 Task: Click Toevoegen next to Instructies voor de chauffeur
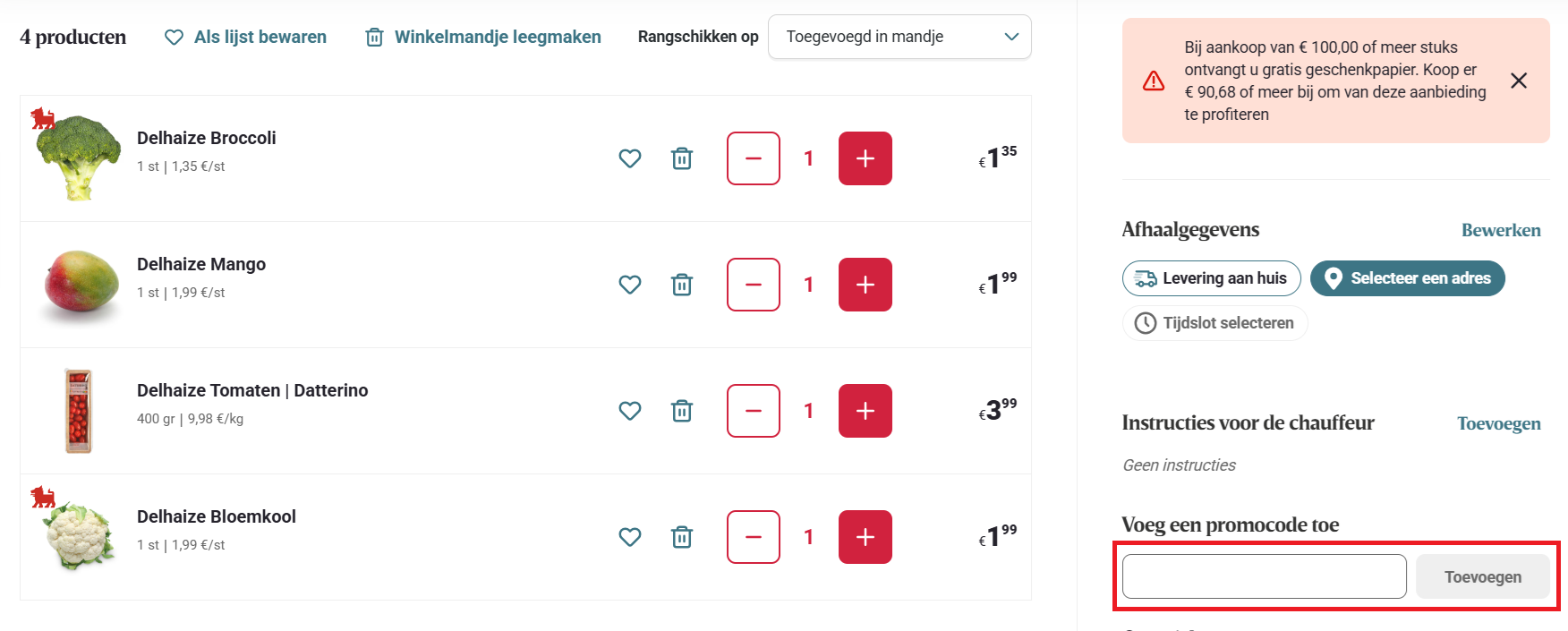coord(1498,423)
